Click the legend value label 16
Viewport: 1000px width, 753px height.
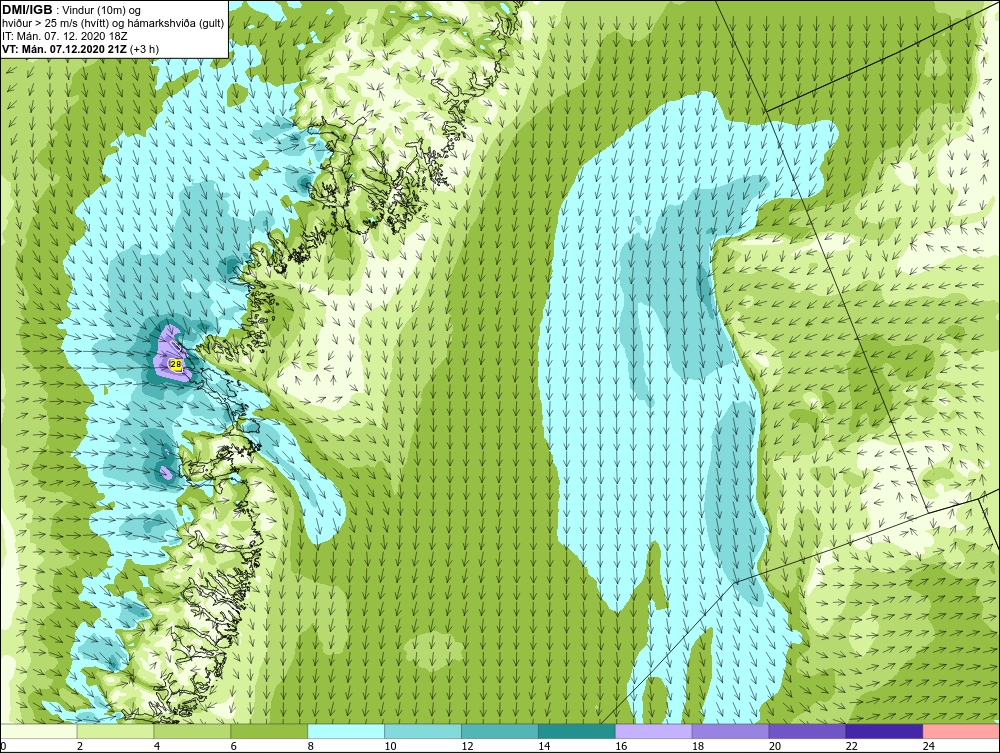point(621,746)
